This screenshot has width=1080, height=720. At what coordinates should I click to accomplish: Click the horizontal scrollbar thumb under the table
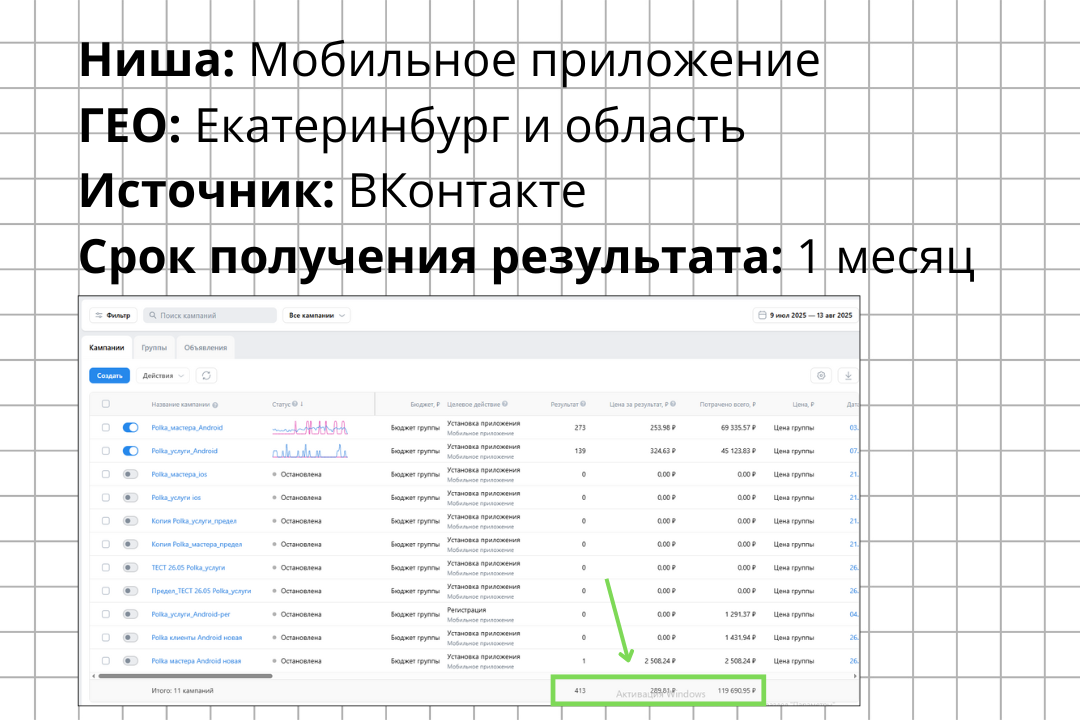185,676
